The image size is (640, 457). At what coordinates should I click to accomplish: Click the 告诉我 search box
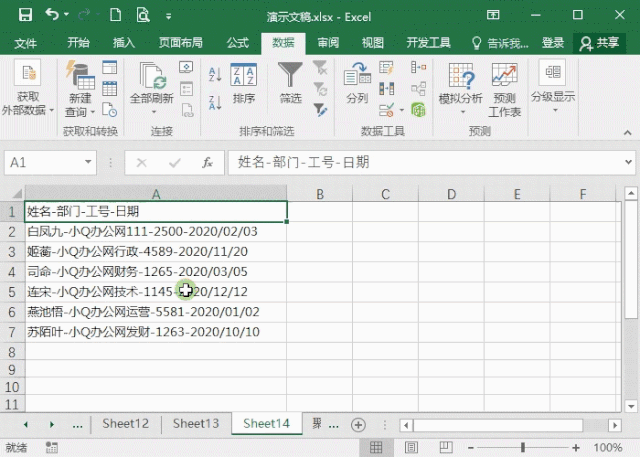pos(500,43)
